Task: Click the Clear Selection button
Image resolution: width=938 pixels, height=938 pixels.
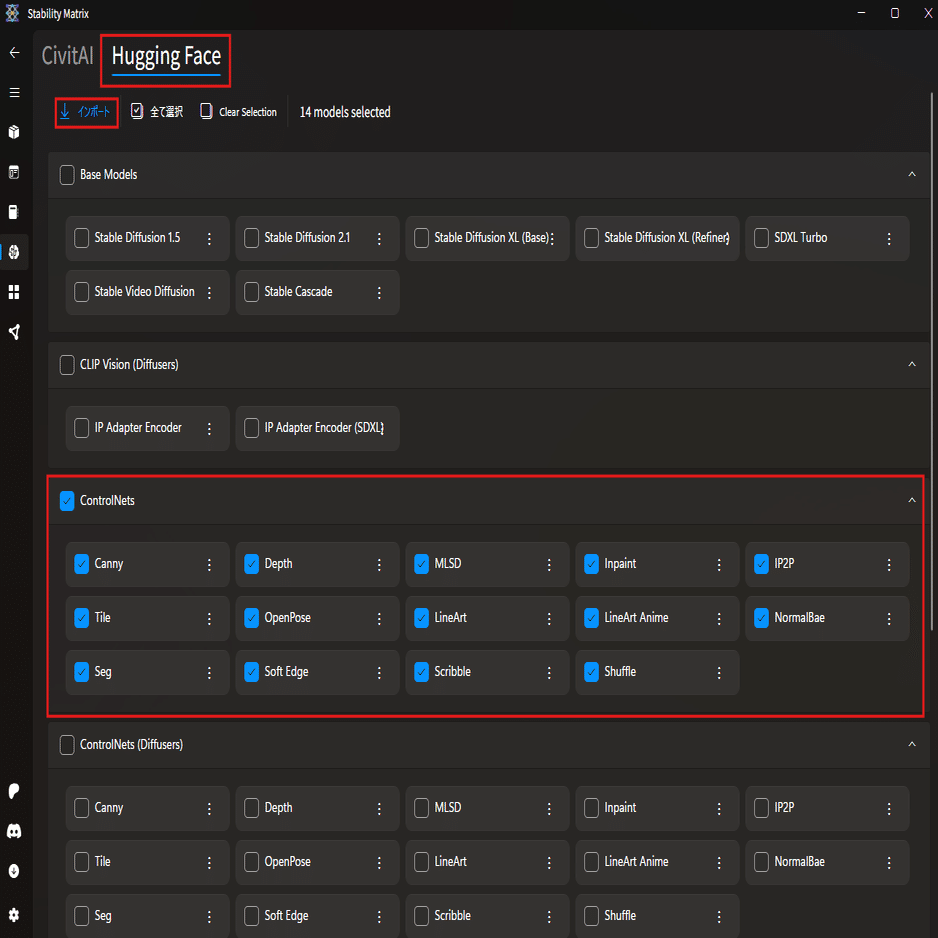Action: 239,112
